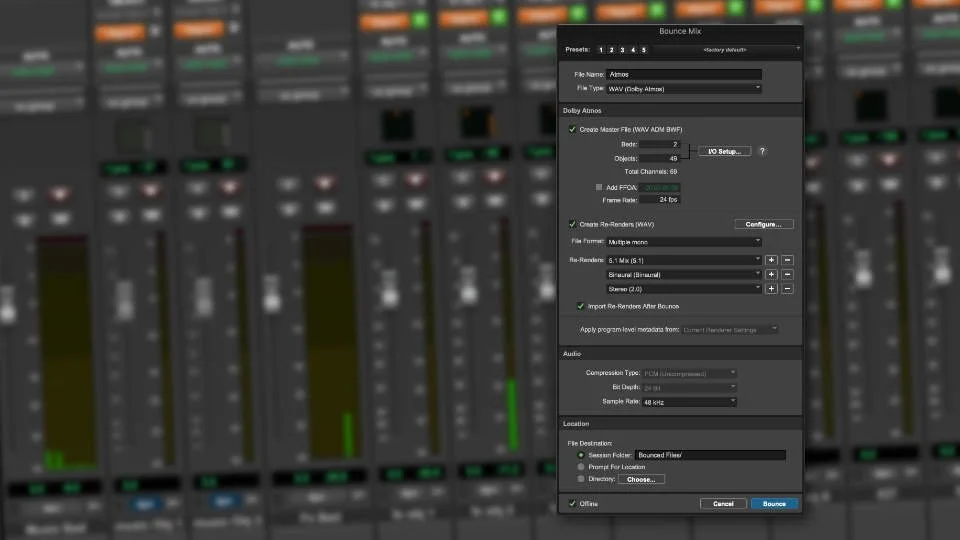Click the Objects count field

click(659, 159)
